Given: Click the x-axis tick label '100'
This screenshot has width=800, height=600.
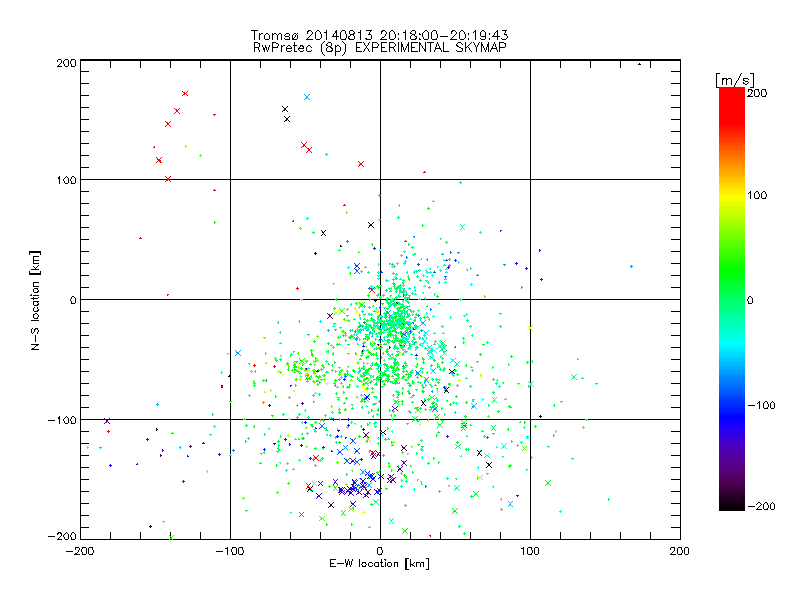Looking at the screenshot, I should (530, 551).
